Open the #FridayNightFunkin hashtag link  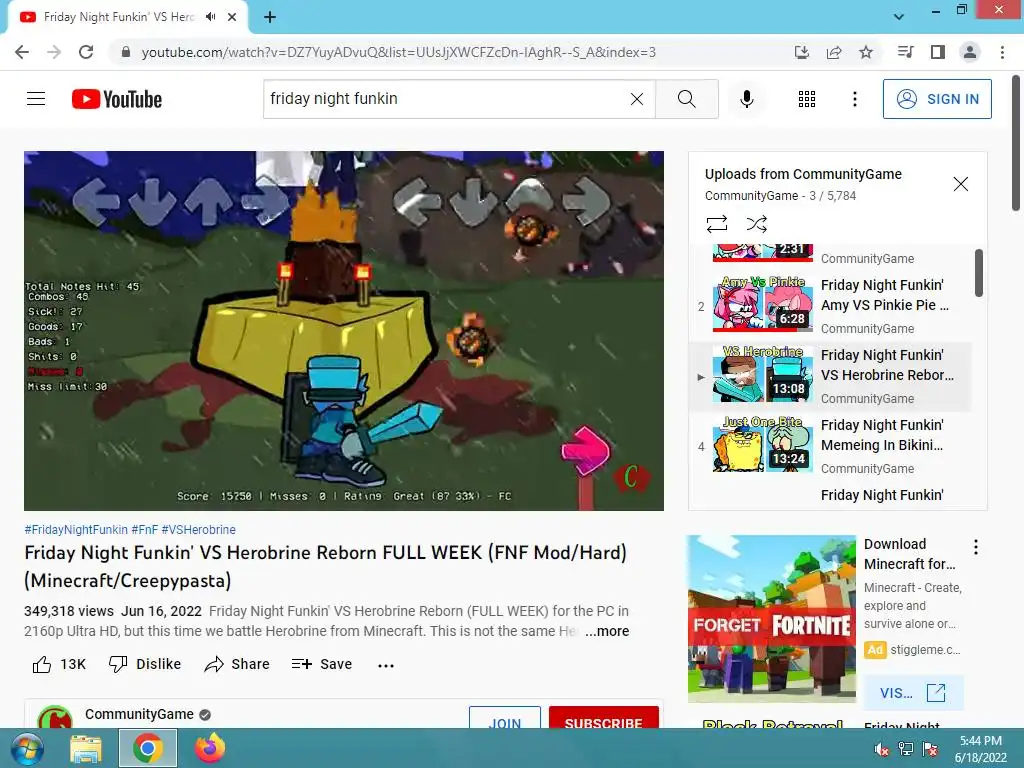pos(76,530)
